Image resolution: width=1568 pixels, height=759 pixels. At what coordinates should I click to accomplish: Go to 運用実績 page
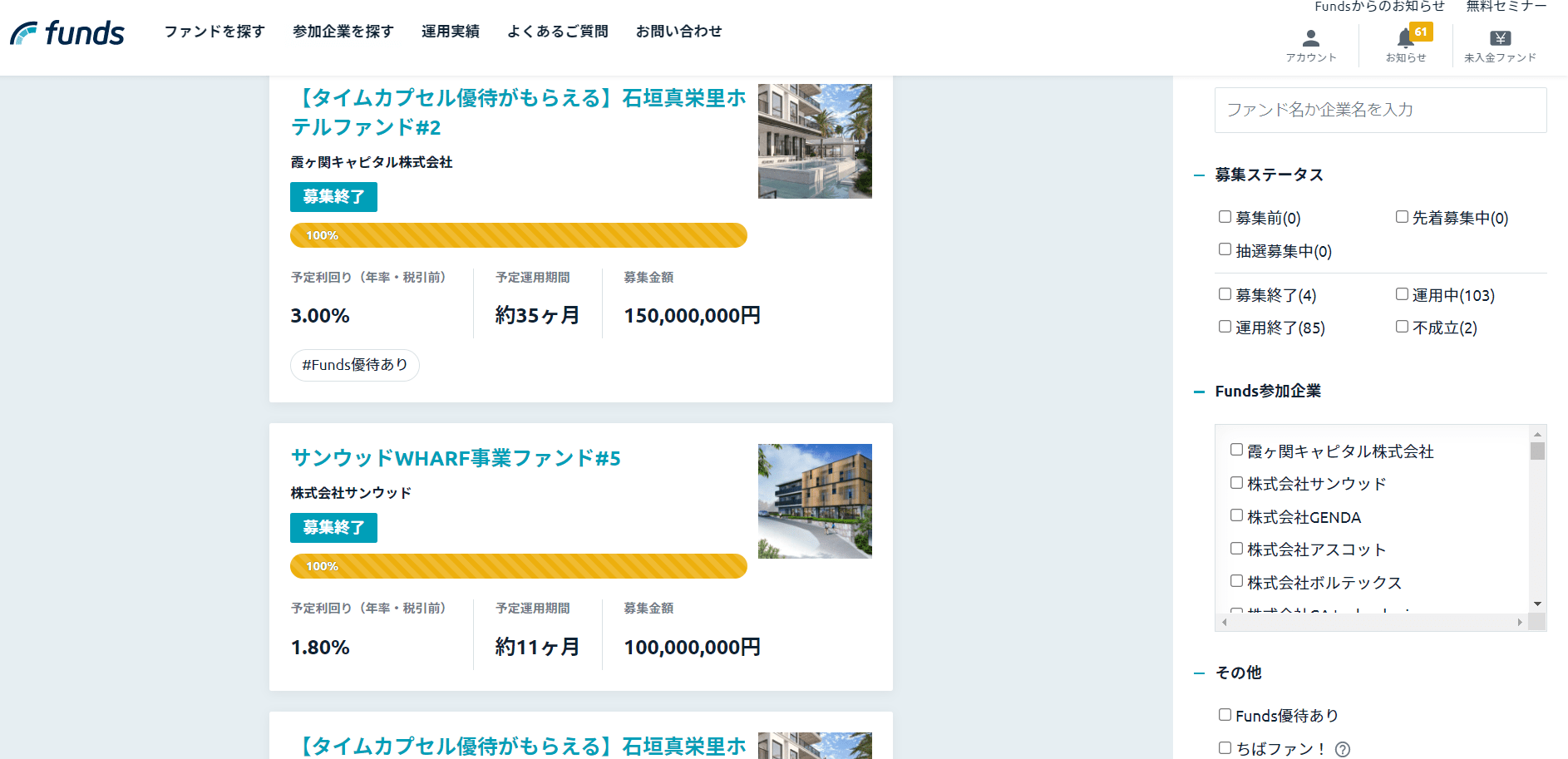(x=451, y=32)
